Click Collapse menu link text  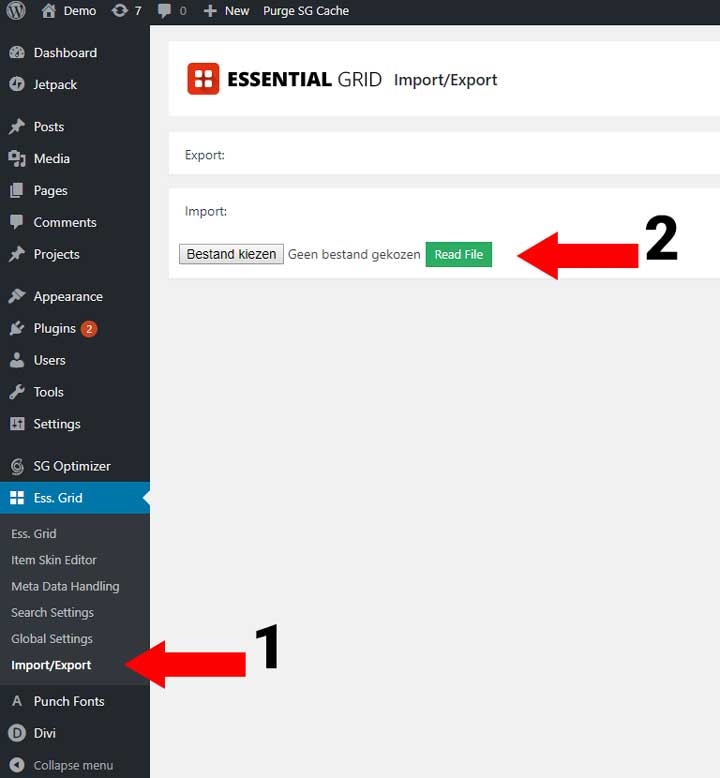[x=73, y=765]
